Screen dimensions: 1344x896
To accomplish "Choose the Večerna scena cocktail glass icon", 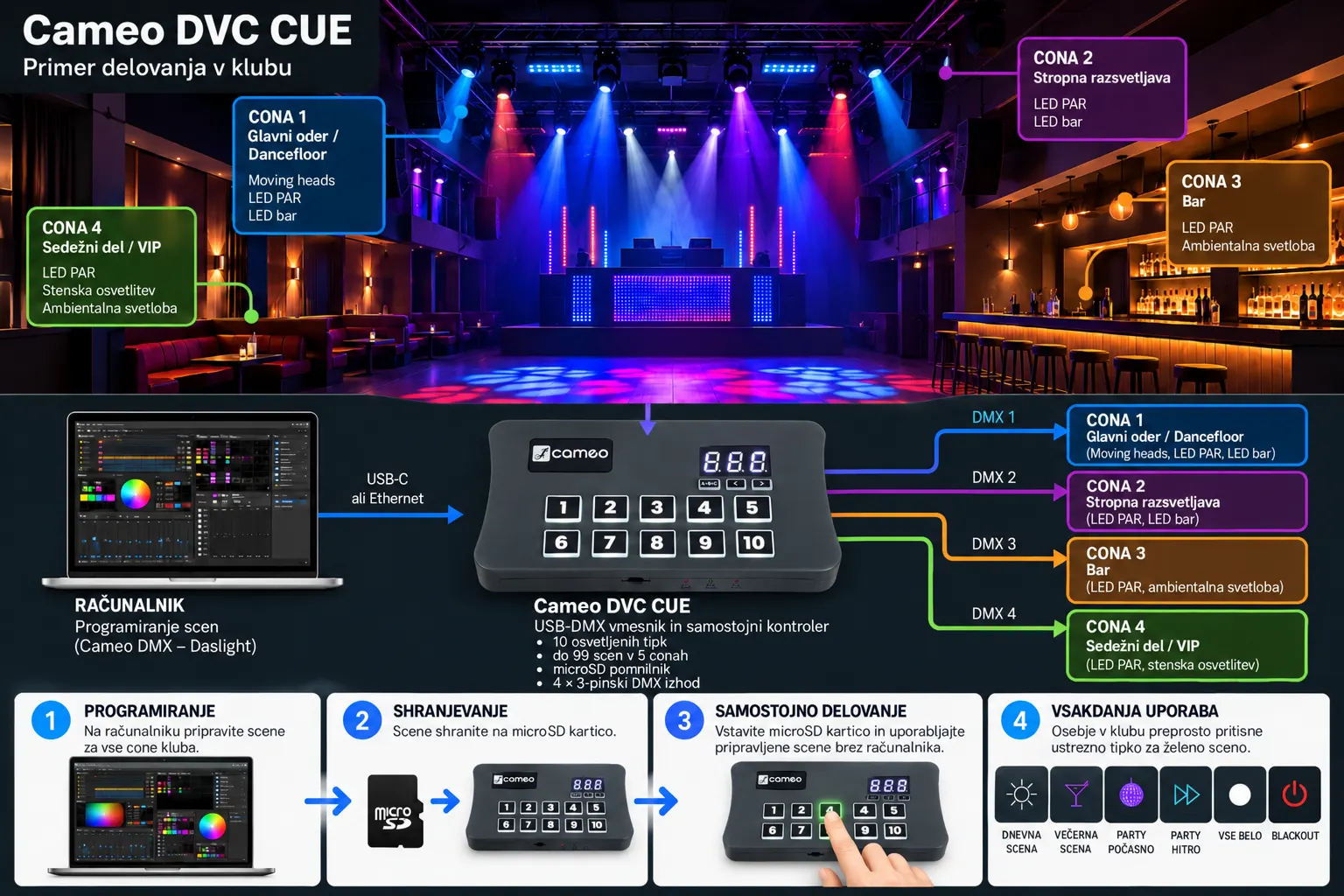I will click(1075, 794).
